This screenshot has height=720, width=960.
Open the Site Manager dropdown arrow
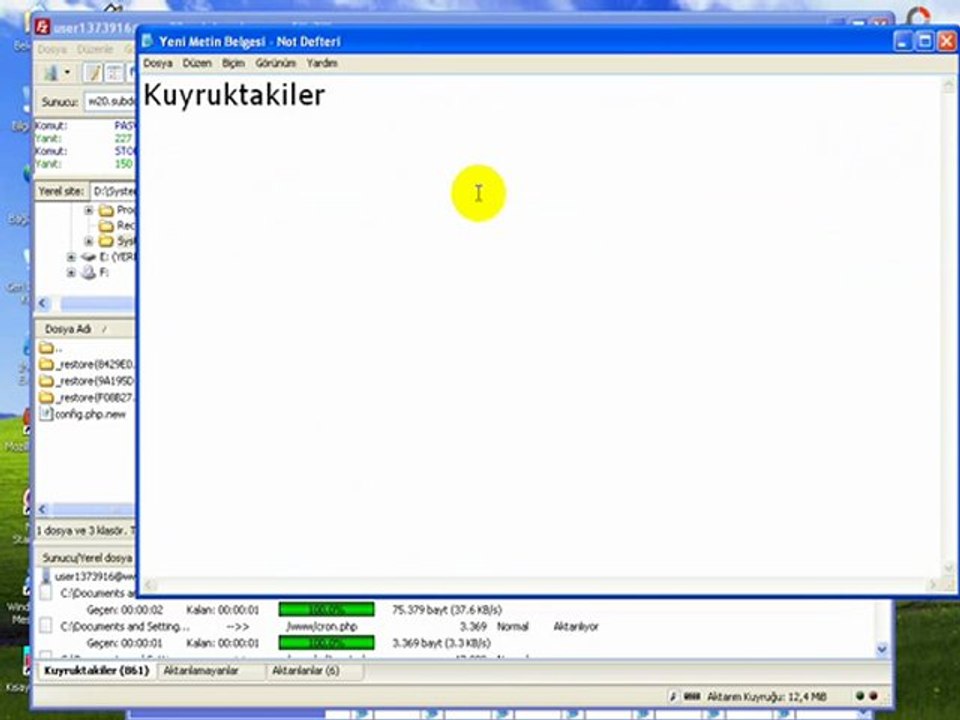pos(67,73)
